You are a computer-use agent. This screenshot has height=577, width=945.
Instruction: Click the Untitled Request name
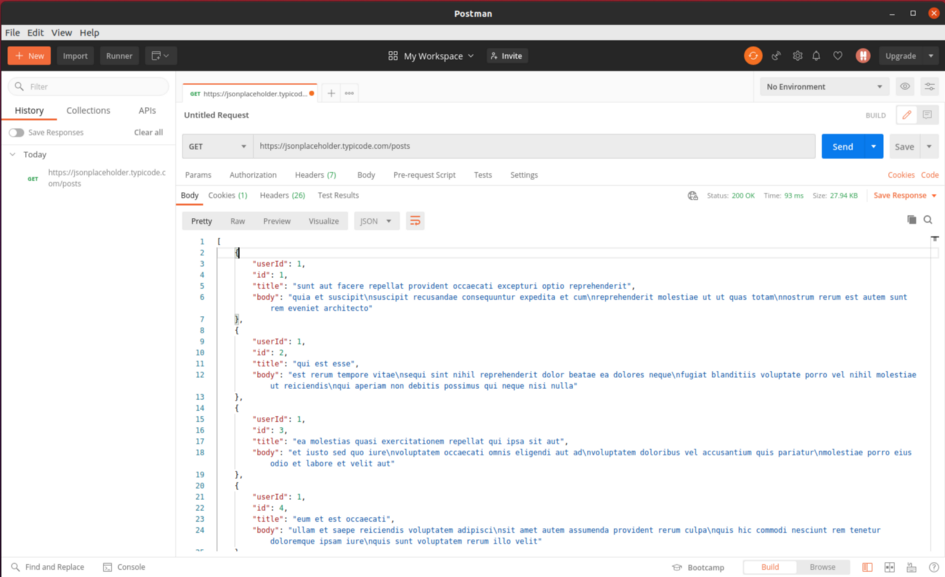[x=216, y=115]
